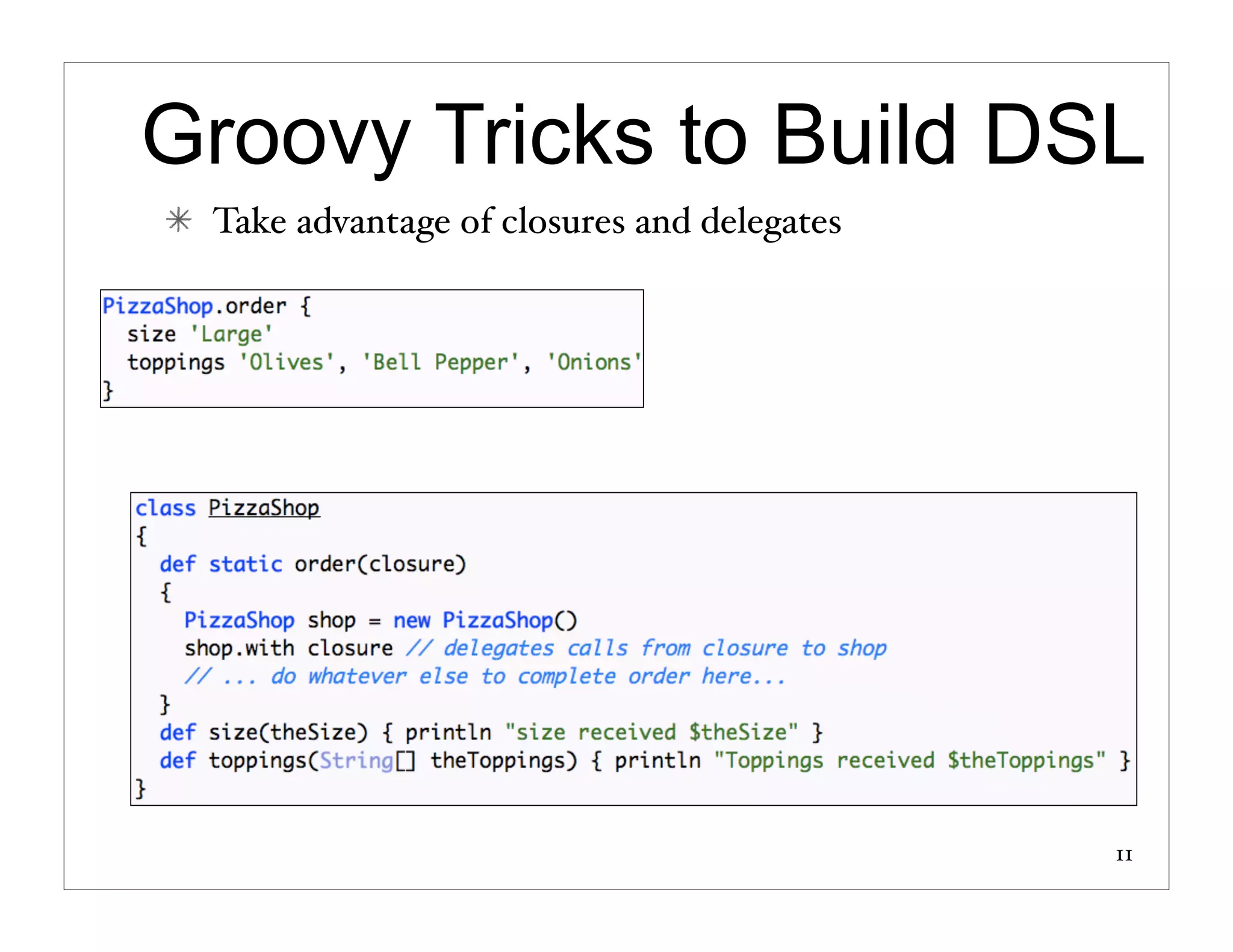Click the 'shop.with closure' code line
This screenshot has width=1233, height=952.
coord(535,648)
